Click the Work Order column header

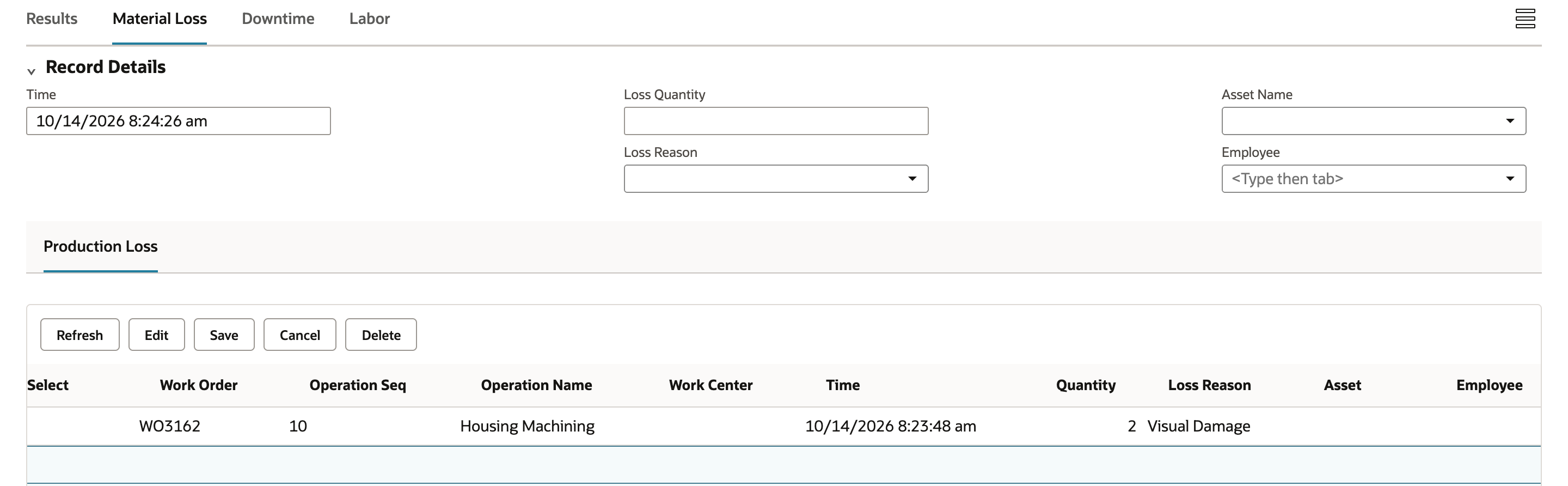(x=198, y=385)
